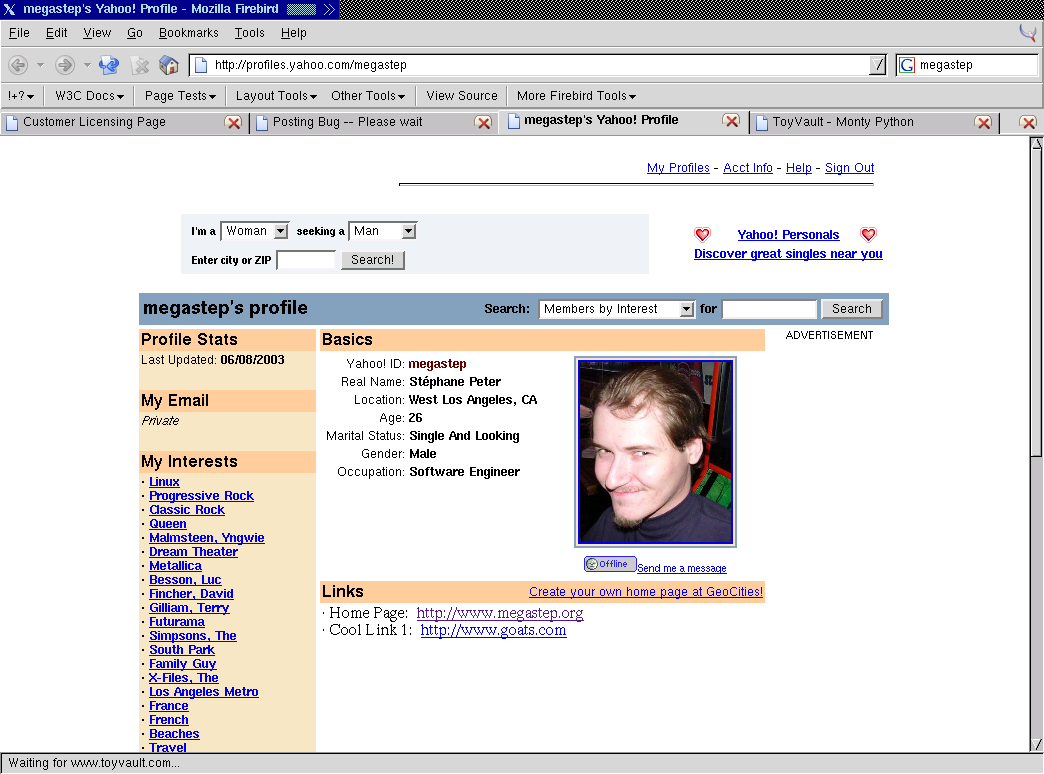
Task: Click the Google search box containing megastep
Action: (976, 65)
